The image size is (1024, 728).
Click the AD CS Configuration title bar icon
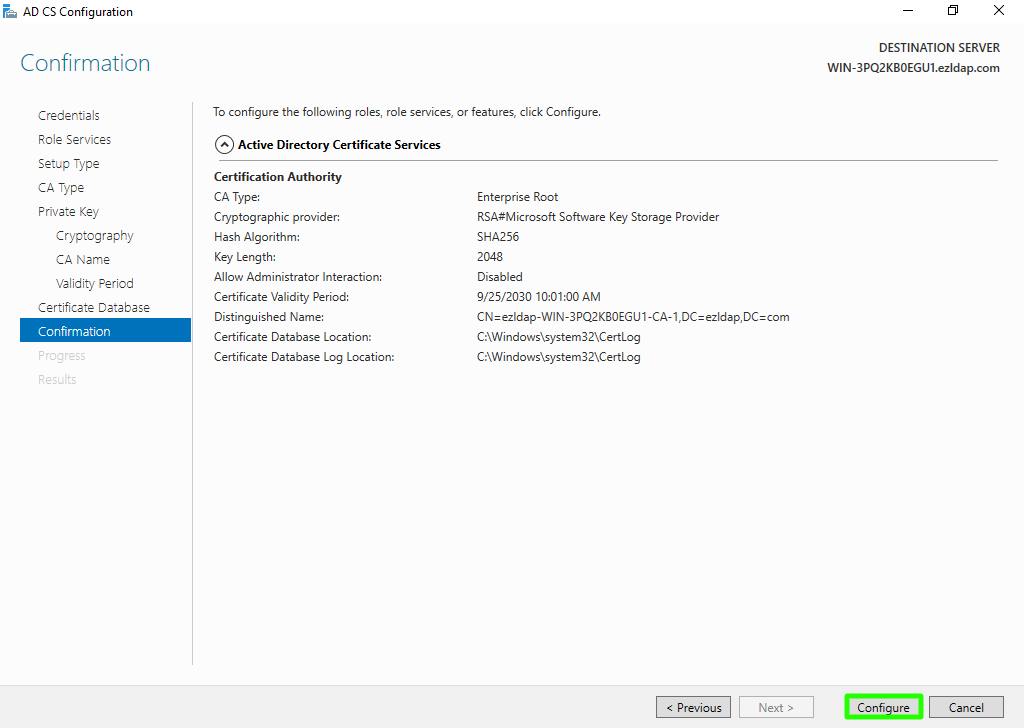tap(10, 12)
